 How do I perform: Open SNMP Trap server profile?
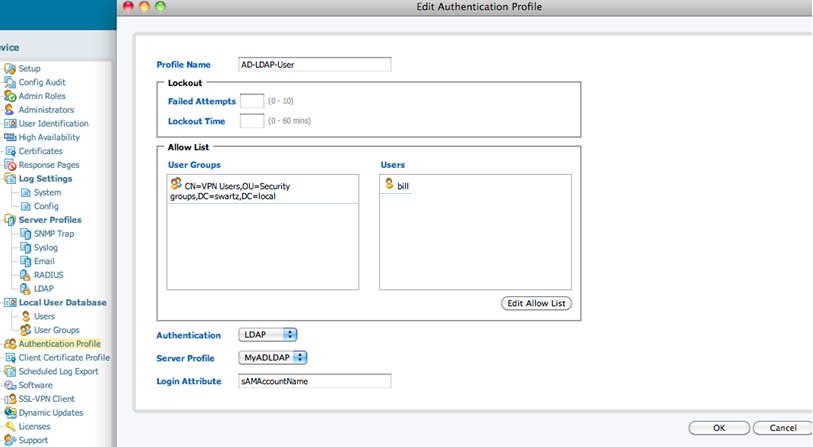[54, 234]
